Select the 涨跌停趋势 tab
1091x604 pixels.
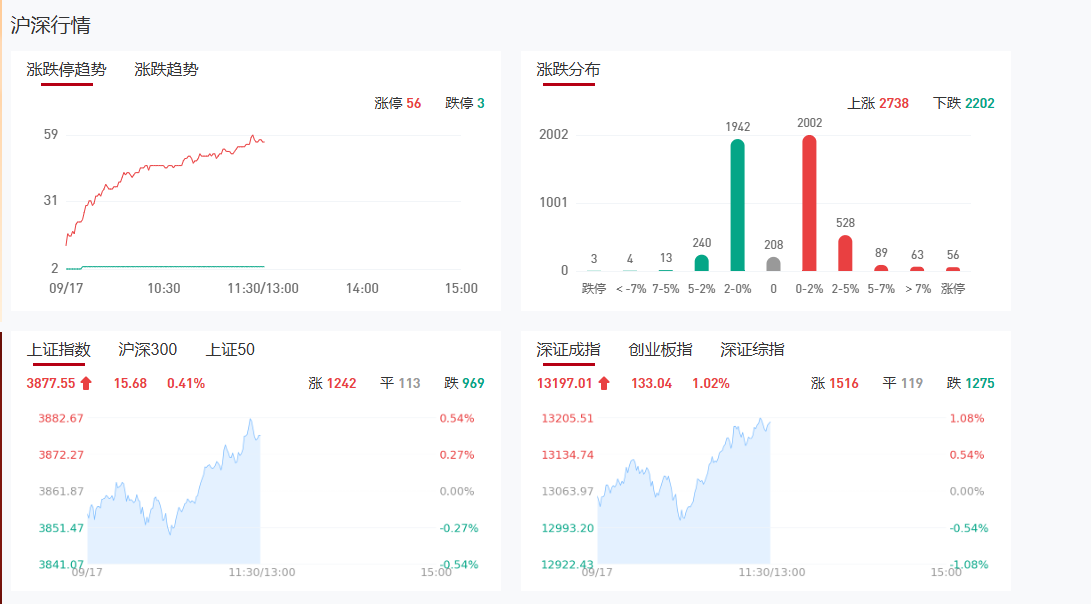click(x=66, y=70)
